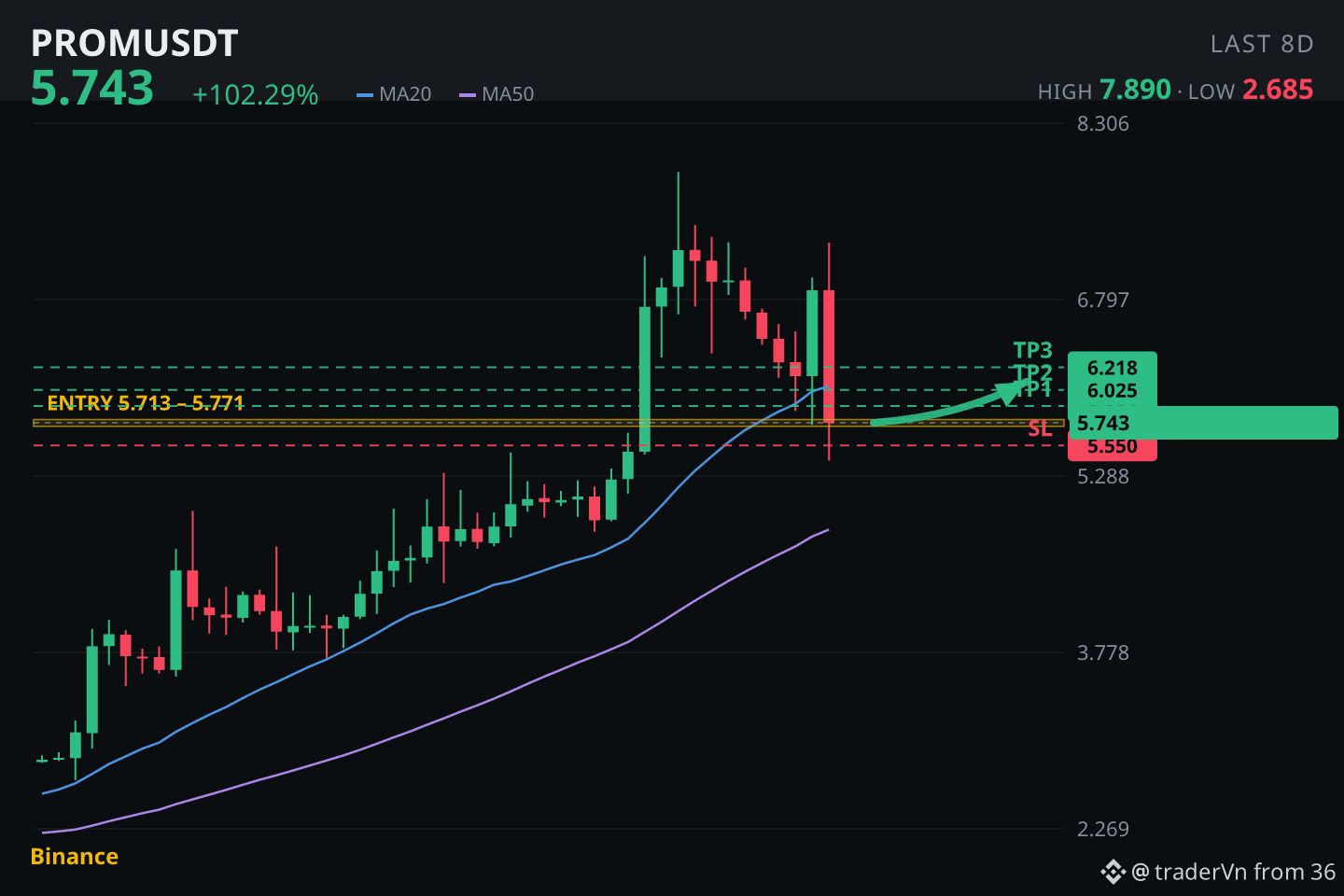Click the TP3 target label
1344x896 pixels.
[1033, 350]
